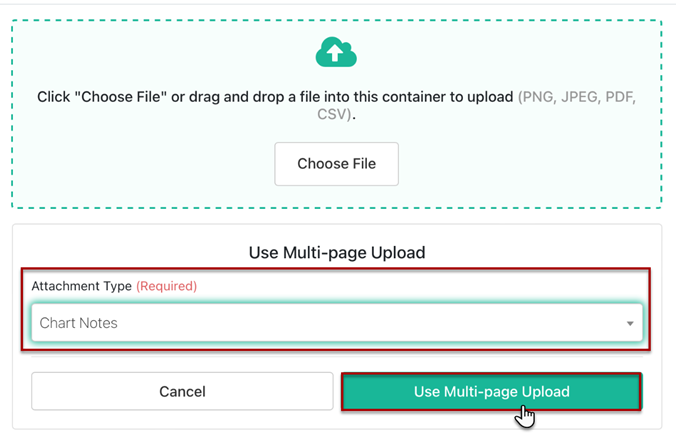Click the green cloud upload icon
Screen dimensions: 676x438
(x=336, y=52)
